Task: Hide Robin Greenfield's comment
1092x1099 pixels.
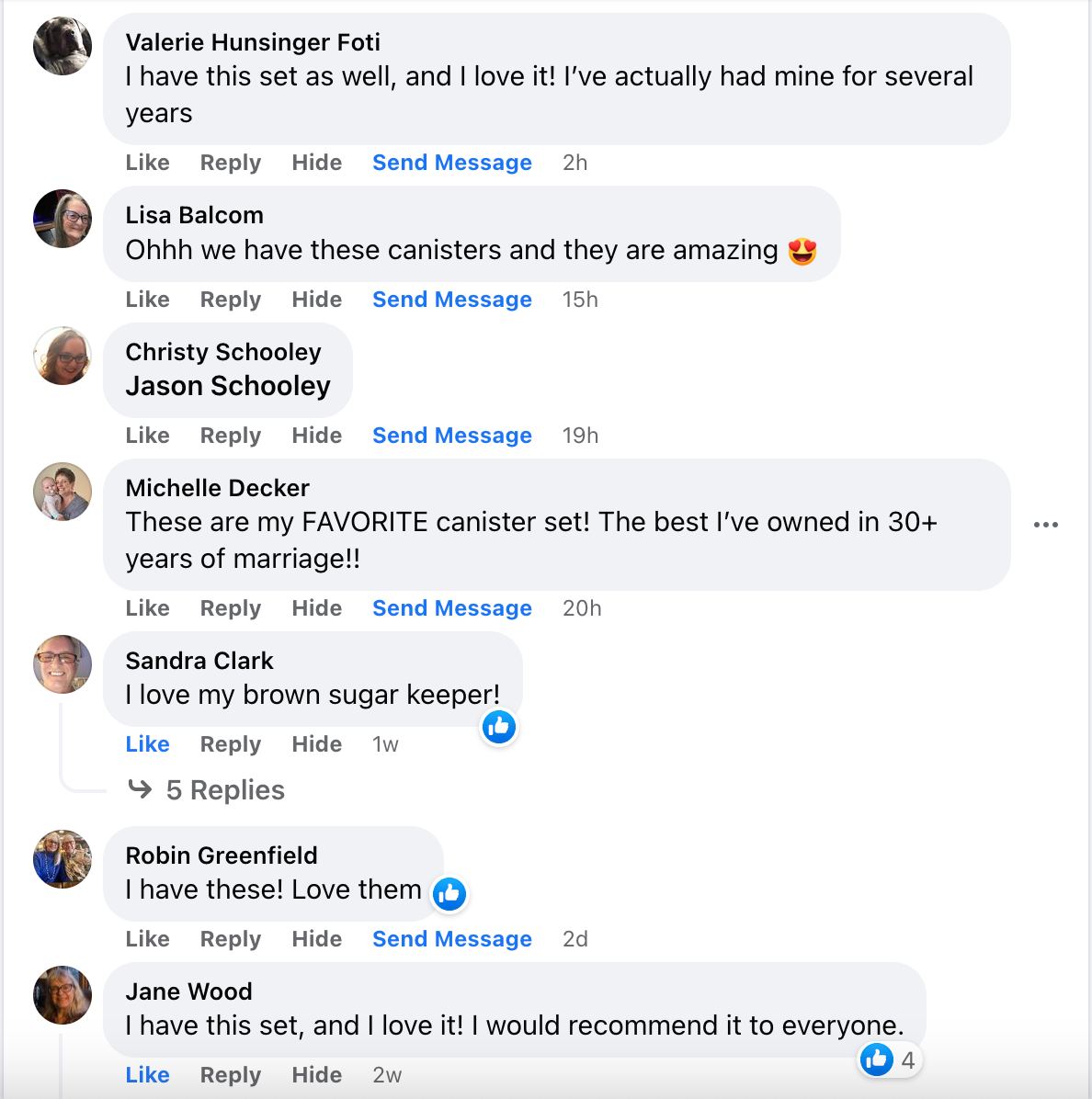Action: (316, 939)
